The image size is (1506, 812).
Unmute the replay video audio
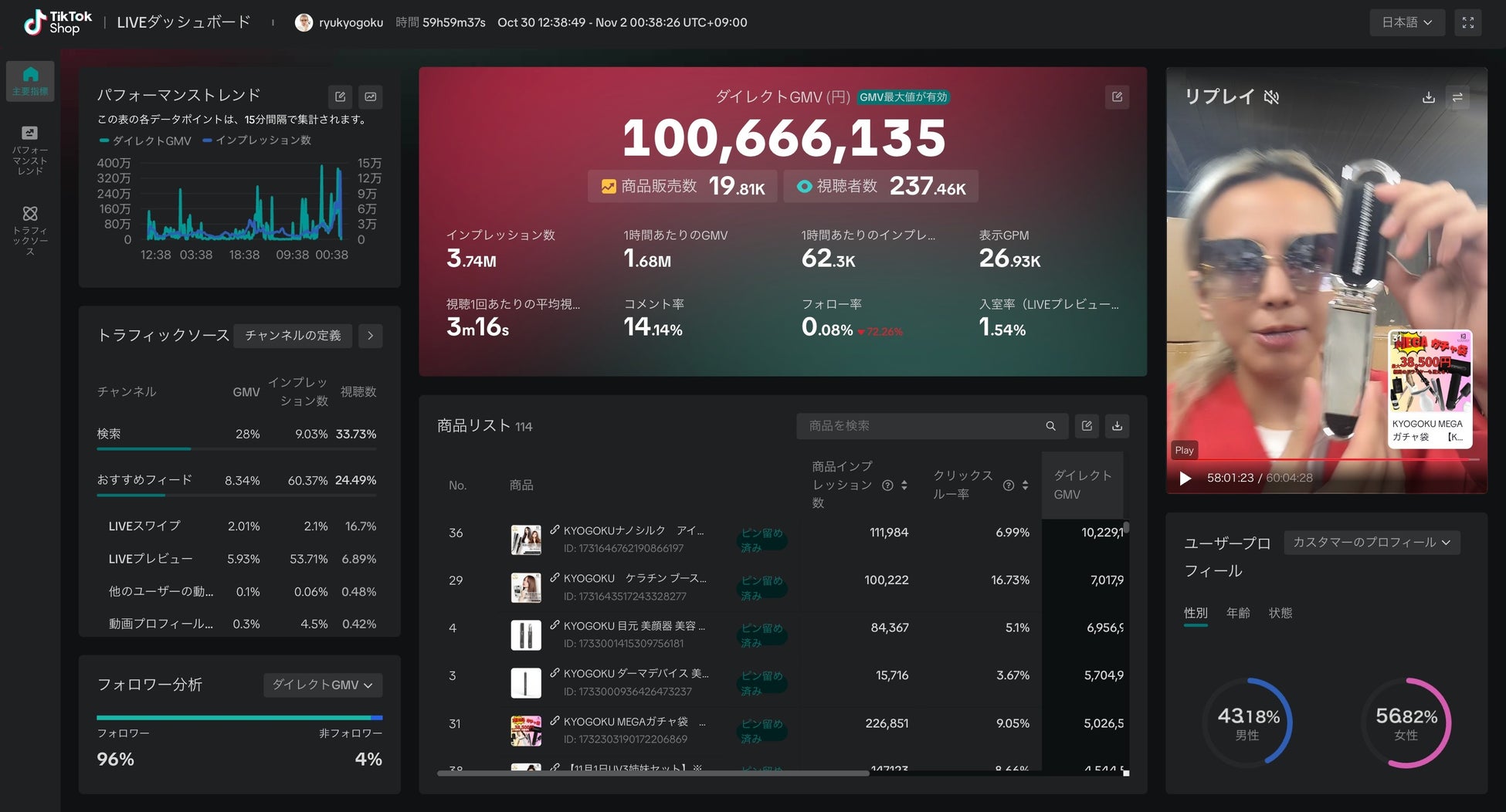(x=1271, y=98)
